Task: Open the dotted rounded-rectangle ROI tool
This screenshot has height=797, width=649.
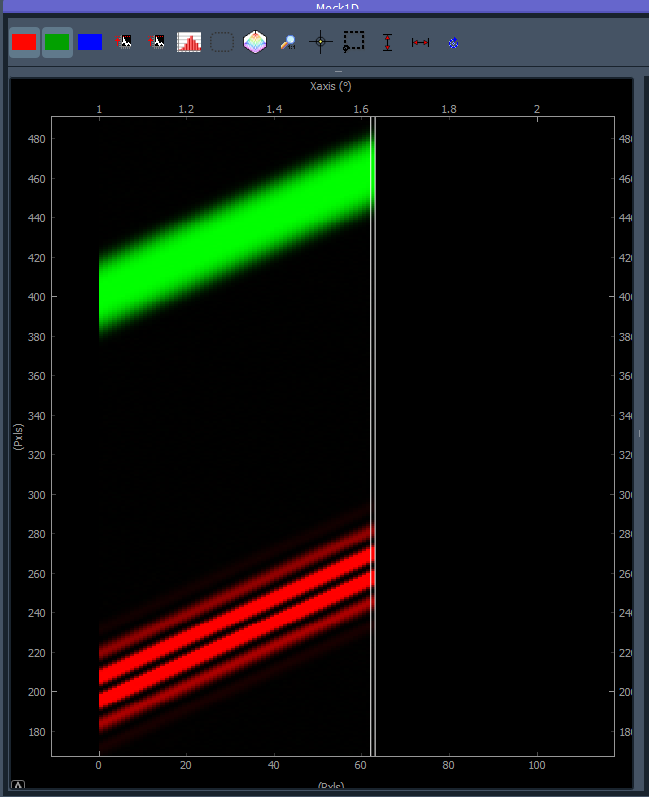Action: click(x=222, y=42)
